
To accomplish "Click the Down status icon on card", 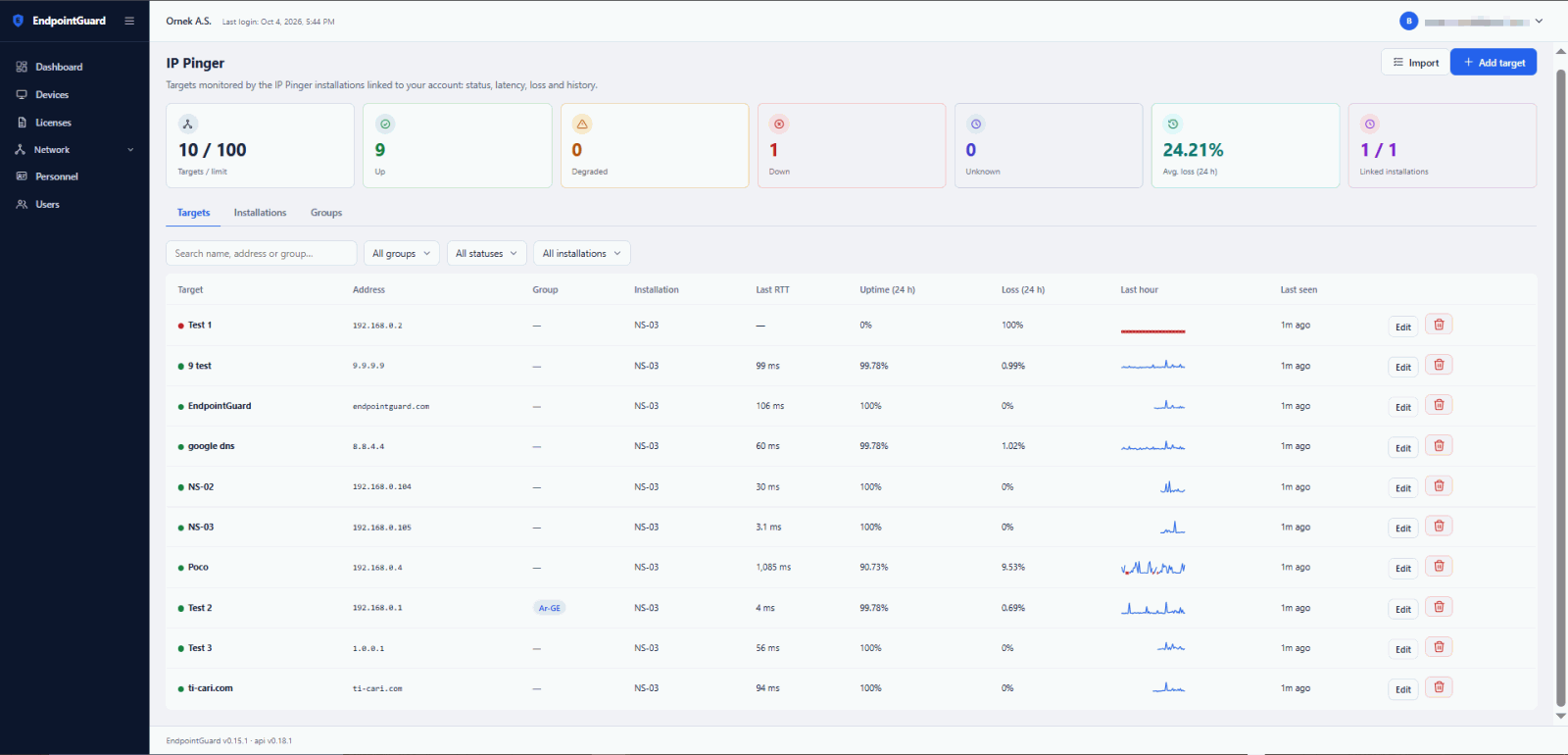I will coord(779,124).
